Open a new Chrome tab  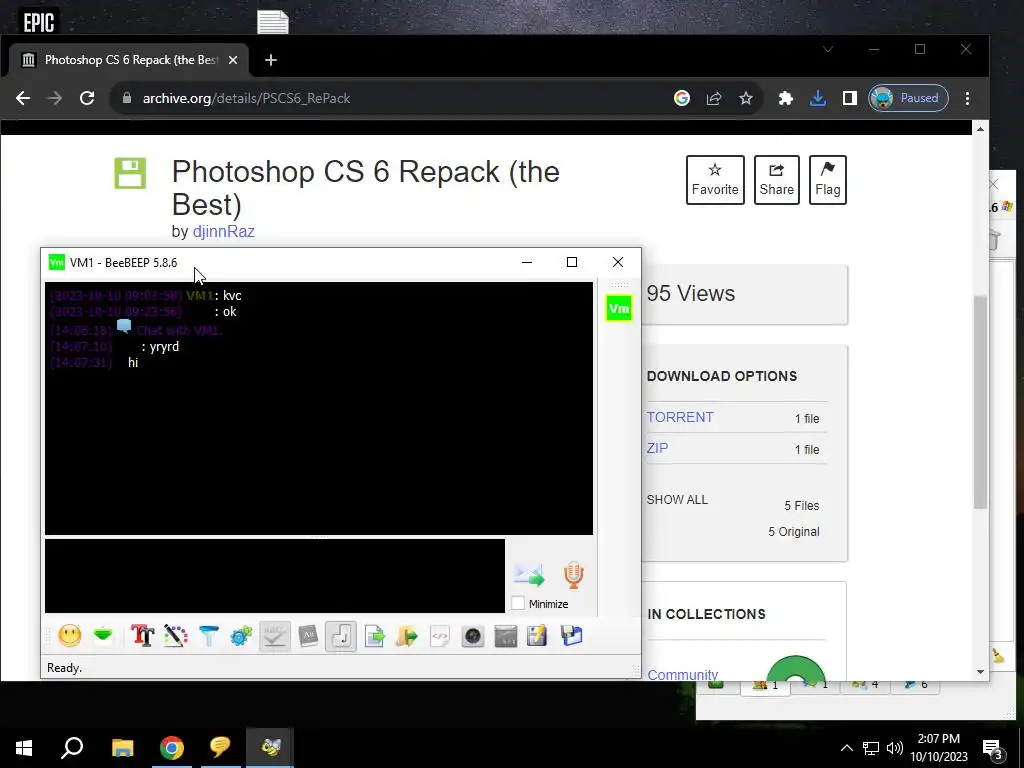pyautogui.click(x=270, y=60)
